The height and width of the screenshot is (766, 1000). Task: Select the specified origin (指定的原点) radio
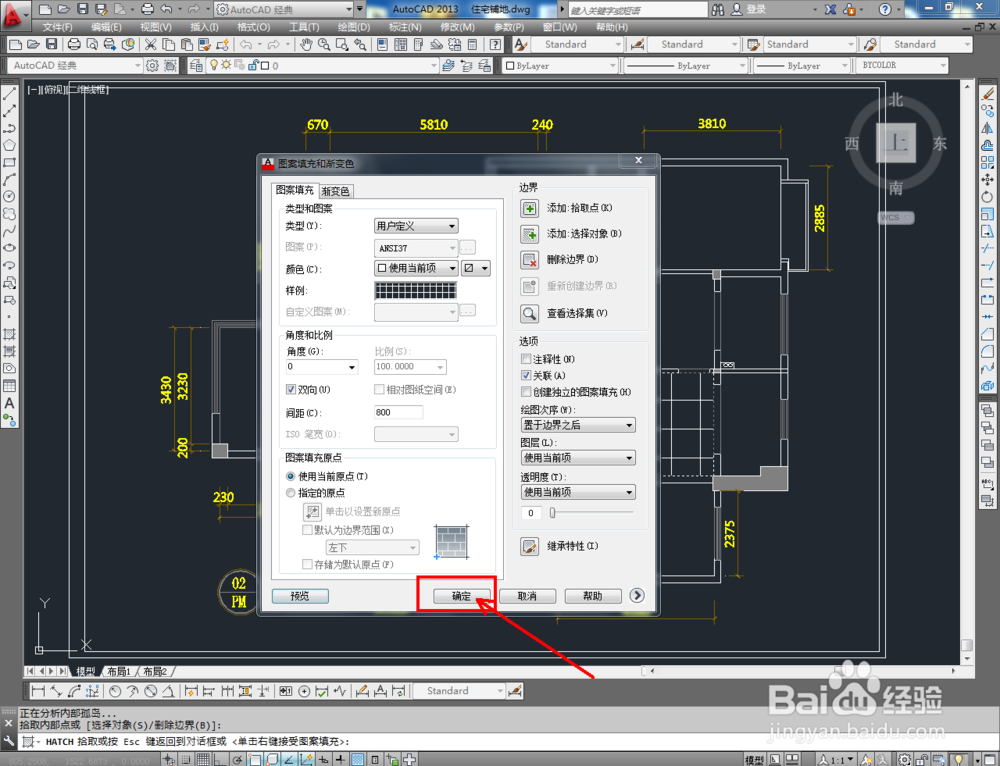click(x=291, y=493)
